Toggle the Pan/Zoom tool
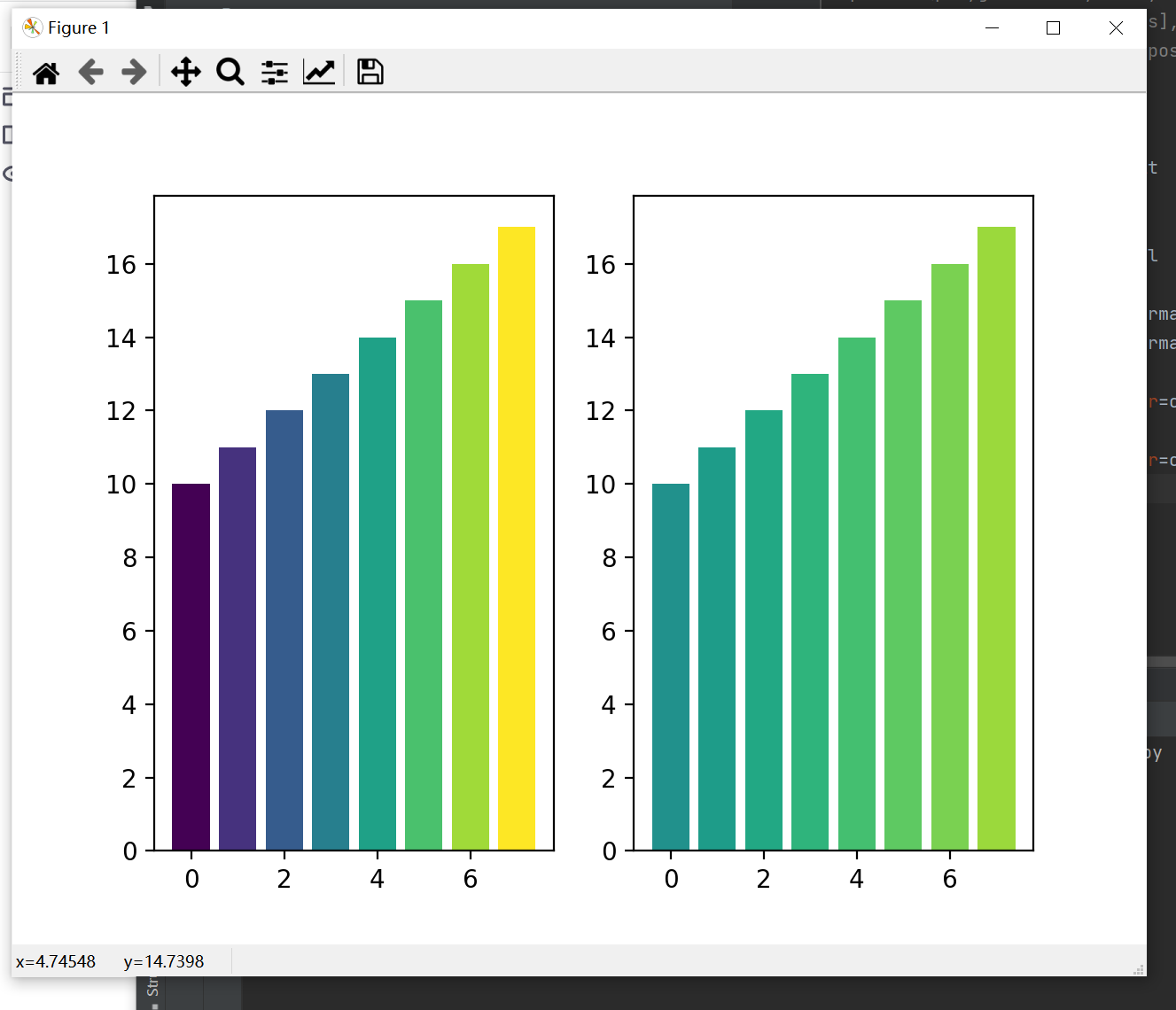The height and width of the screenshot is (1010, 1176). tap(184, 72)
